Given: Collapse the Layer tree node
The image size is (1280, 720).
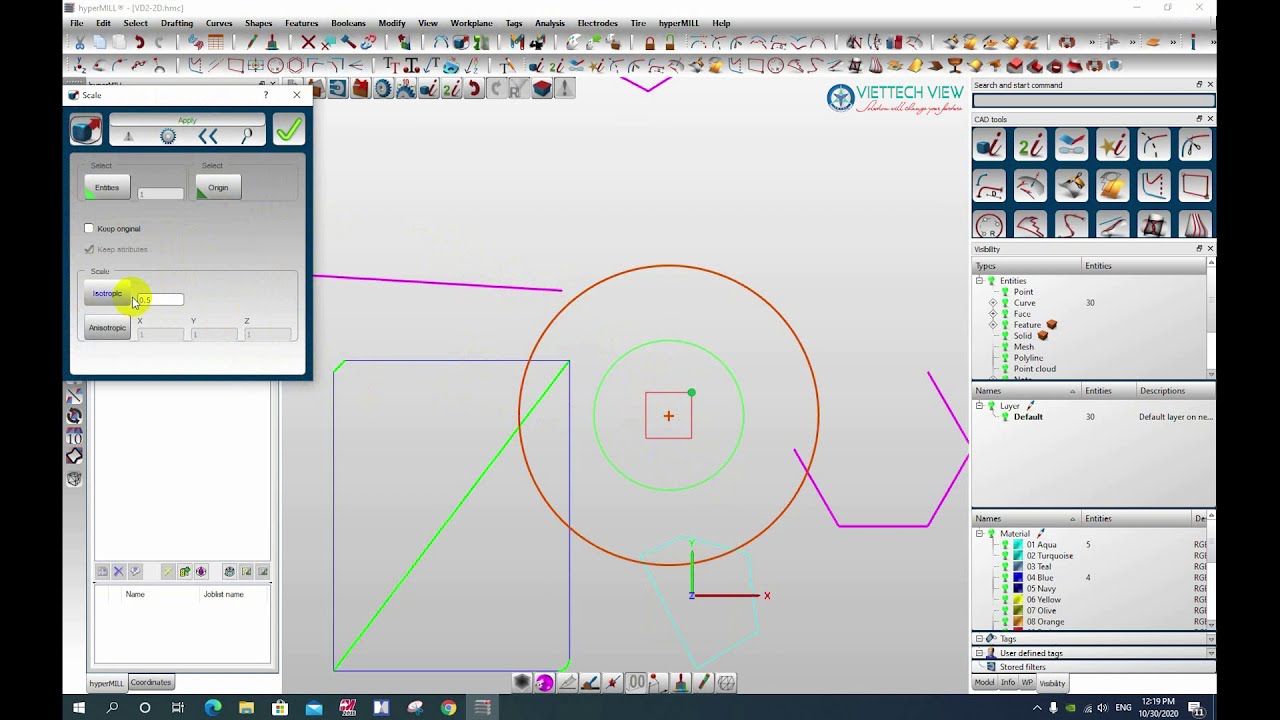Looking at the screenshot, I should 980,406.
